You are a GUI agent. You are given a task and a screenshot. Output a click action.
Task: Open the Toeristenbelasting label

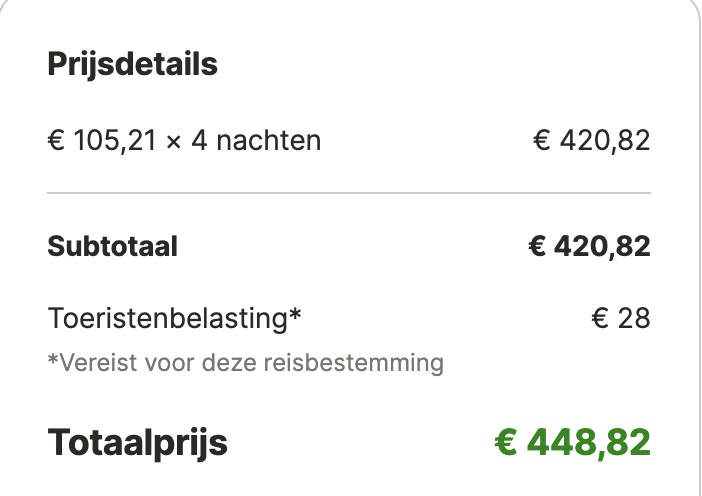click(174, 319)
